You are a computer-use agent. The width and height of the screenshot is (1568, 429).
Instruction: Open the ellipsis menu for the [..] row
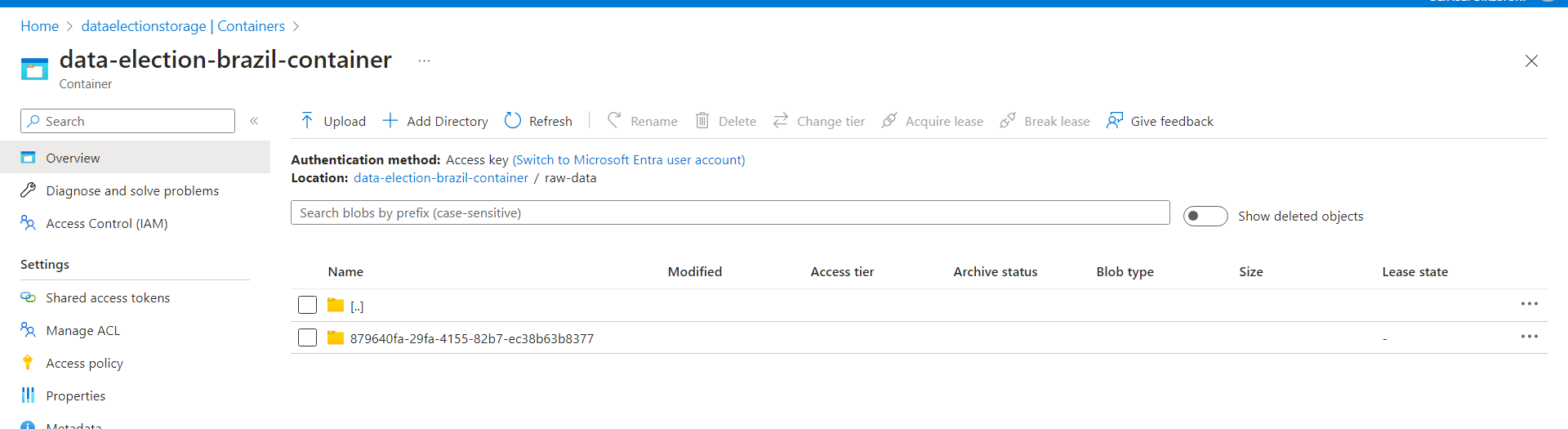point(1530,304)
